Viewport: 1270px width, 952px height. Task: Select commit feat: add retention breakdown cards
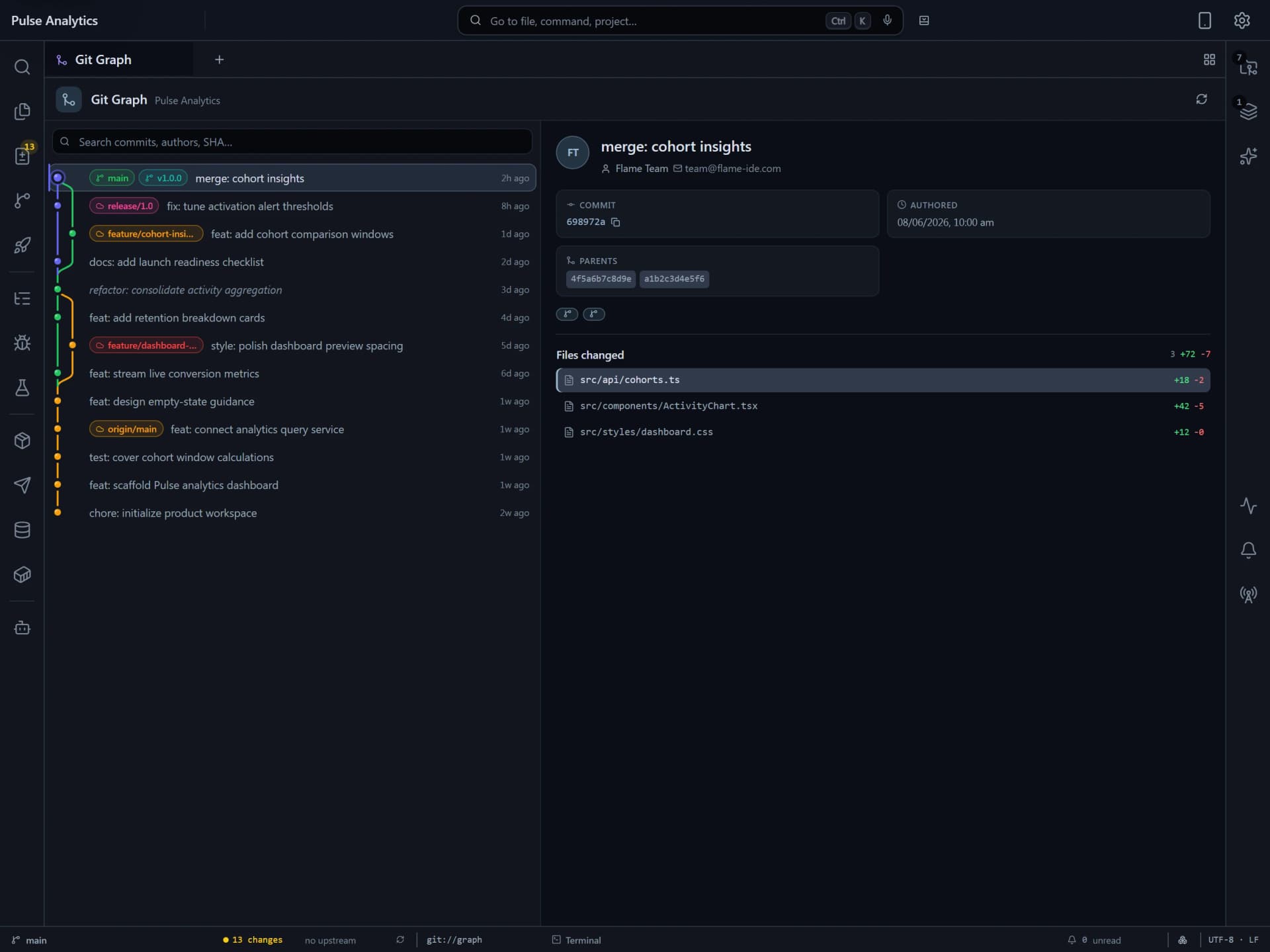coord(292,318)
